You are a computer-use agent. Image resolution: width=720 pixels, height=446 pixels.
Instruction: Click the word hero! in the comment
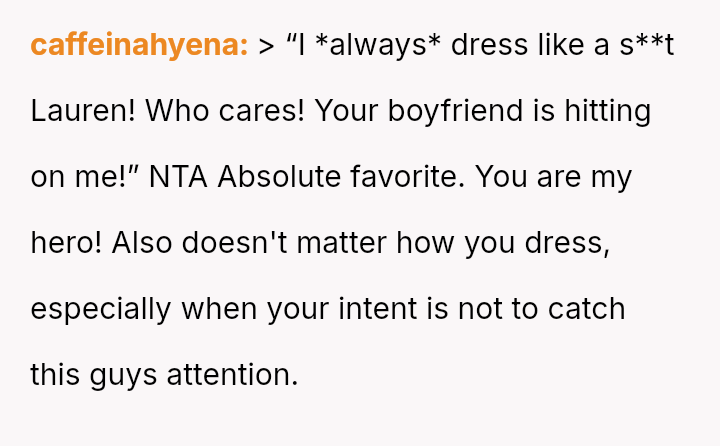pos(66,243)
